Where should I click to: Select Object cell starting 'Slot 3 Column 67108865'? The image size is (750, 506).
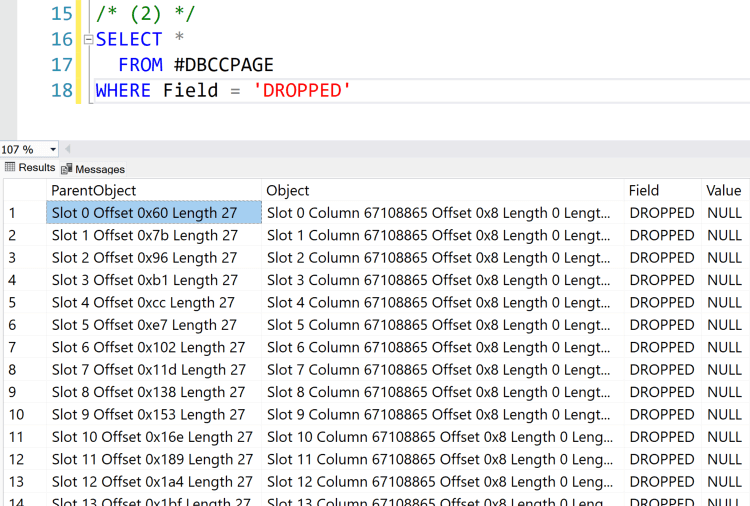pos(442,280)
